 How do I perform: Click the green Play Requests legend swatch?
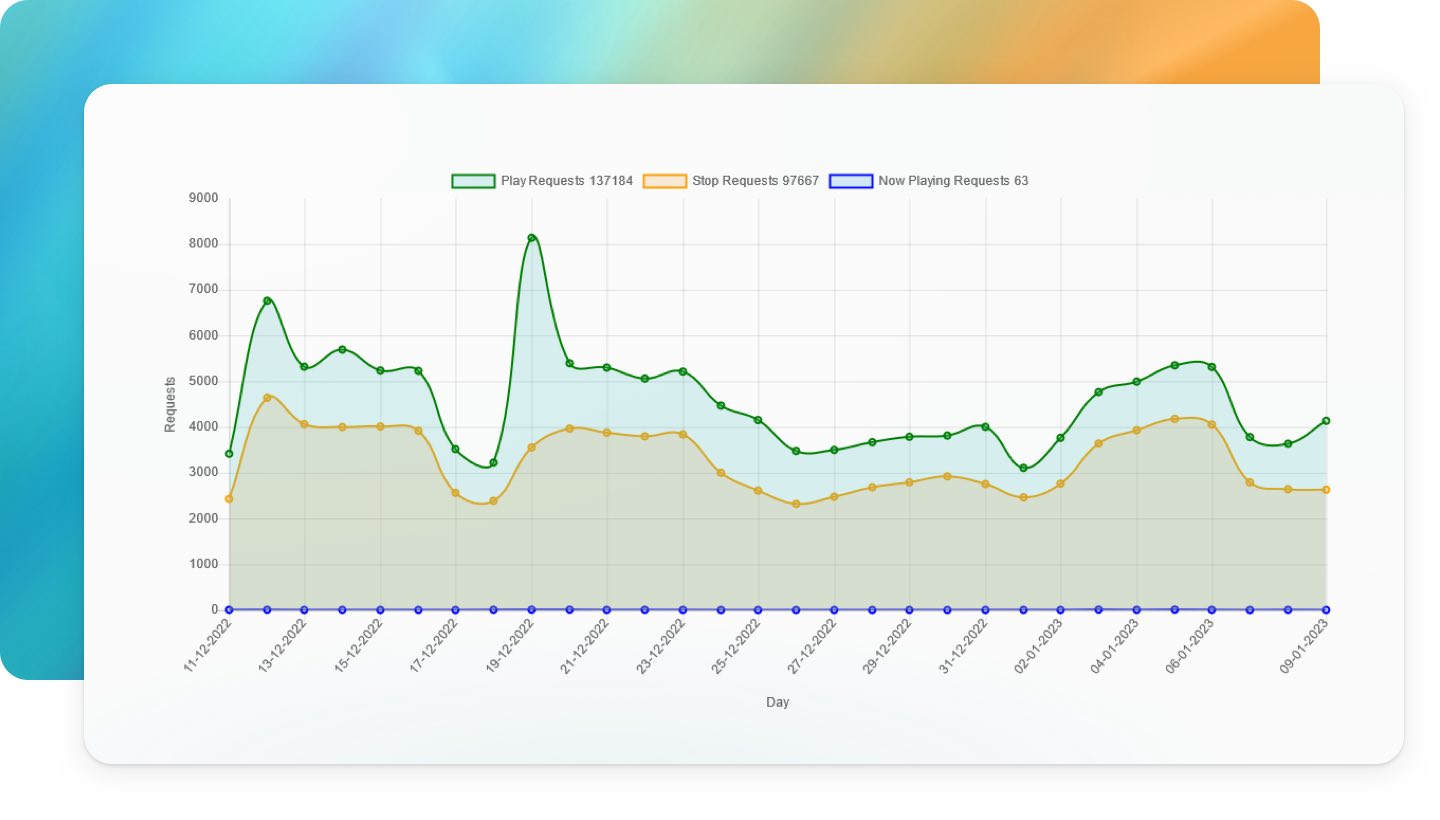point(473,181)
